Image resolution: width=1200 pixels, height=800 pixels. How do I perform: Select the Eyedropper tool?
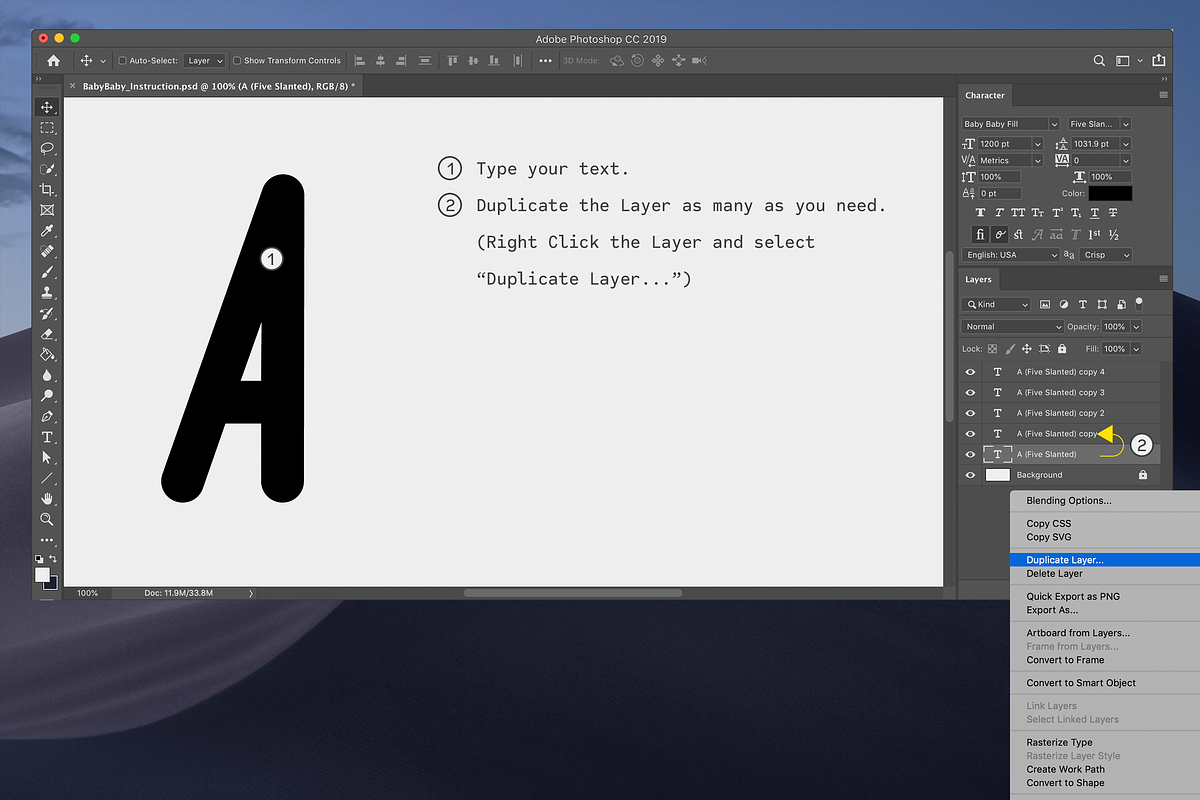pyautogui.click(x=46, y=231)
